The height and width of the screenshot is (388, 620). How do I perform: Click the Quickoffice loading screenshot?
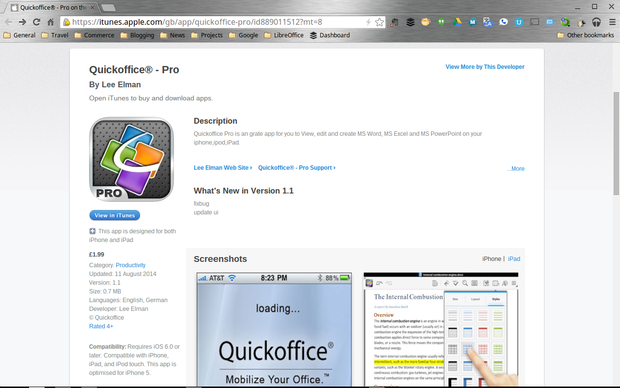coord(274,329)
